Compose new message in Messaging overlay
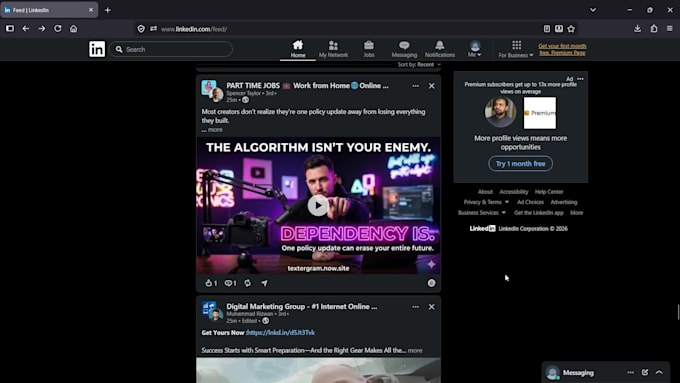Image resolution: width=680 pixels, height=383 pixels. (x=645, y=372)
